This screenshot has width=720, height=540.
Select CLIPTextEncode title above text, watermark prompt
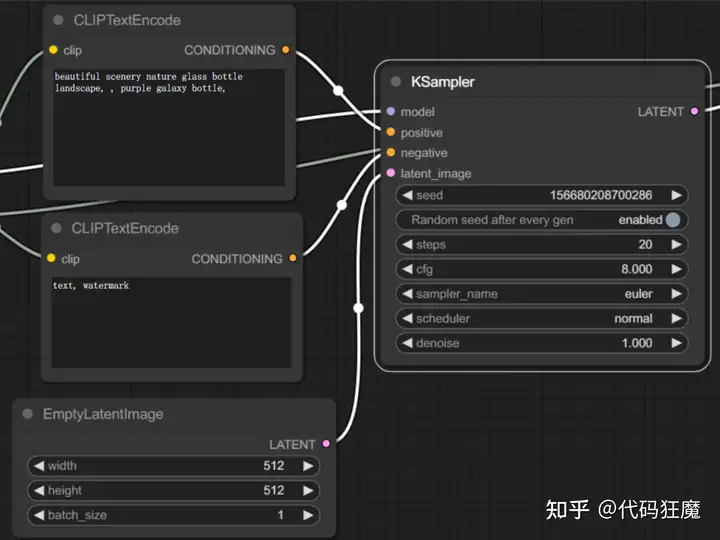coord(125,228)
